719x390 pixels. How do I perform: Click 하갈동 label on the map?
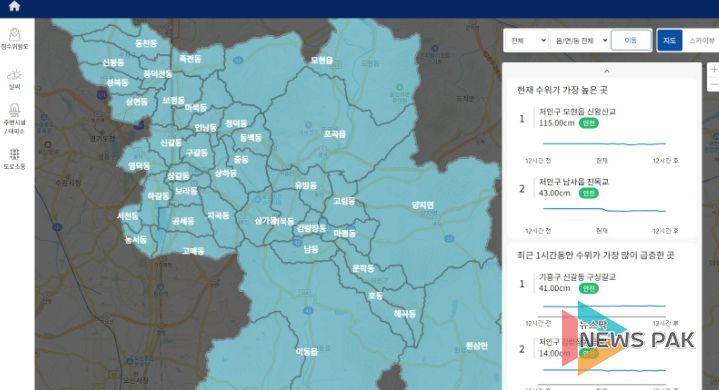(x=158, y=196)
